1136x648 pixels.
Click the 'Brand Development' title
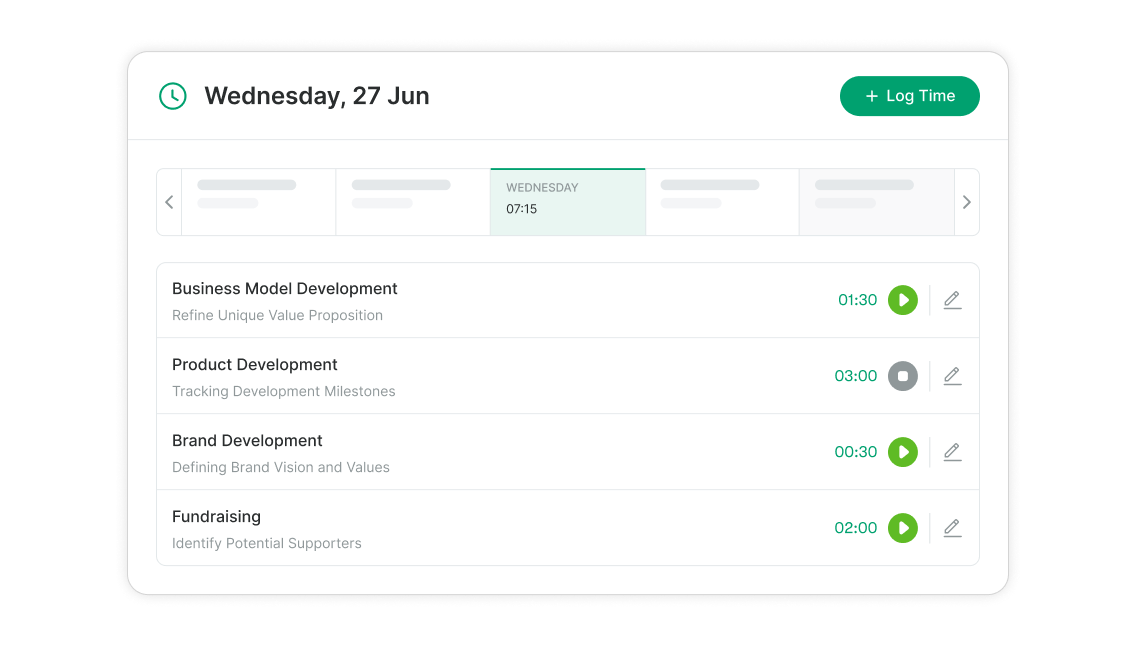pos(247,441)
